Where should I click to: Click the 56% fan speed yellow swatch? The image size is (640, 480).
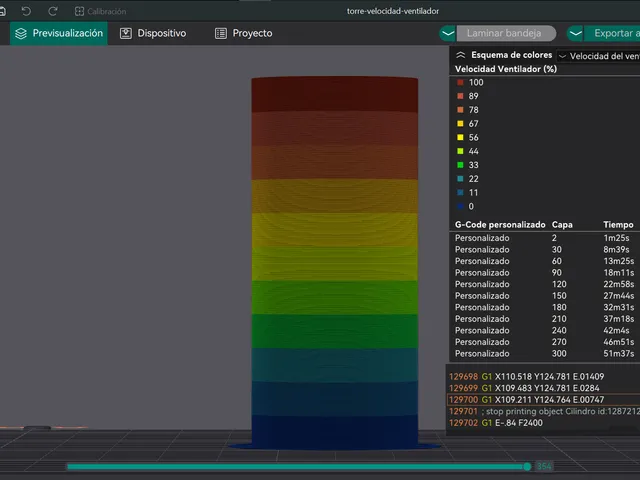(460, 138)
